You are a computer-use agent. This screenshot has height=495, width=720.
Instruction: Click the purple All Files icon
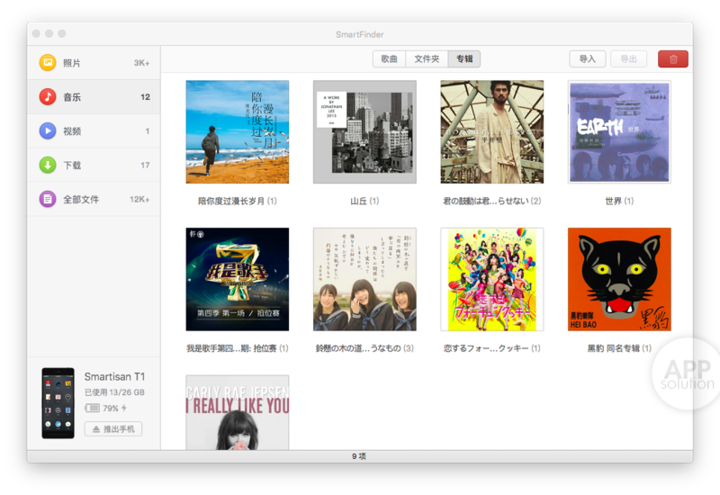pyautogui.click(x=47, y=199)
